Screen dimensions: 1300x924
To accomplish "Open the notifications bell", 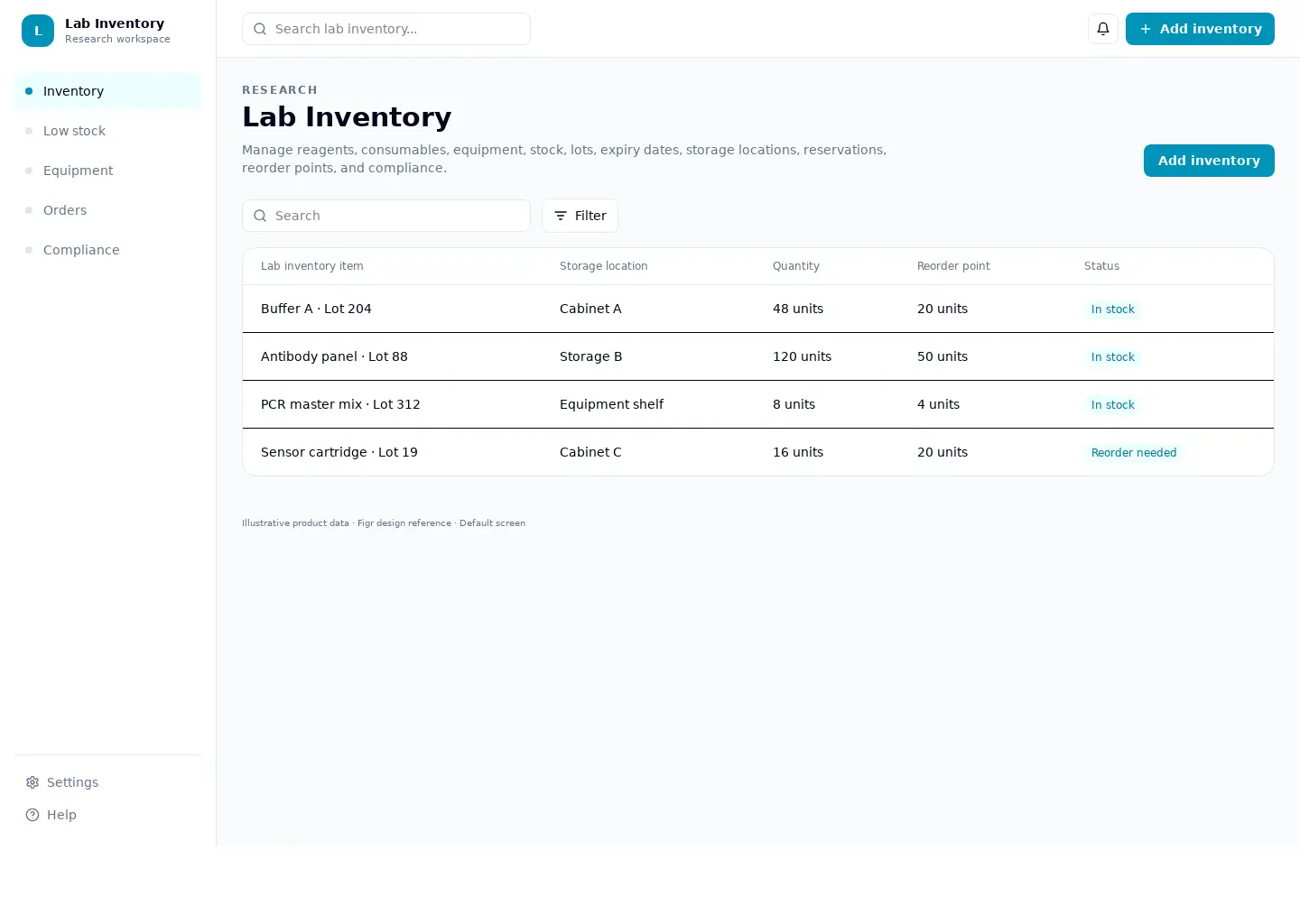I will (x=1103, y=29).
